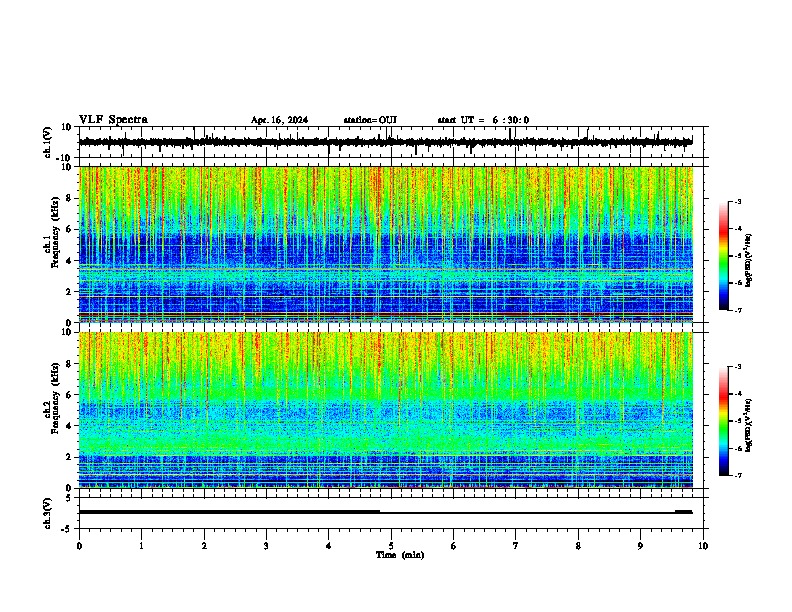Click the "10" tick label at the time axis end
792x612 pixels.
703,546
